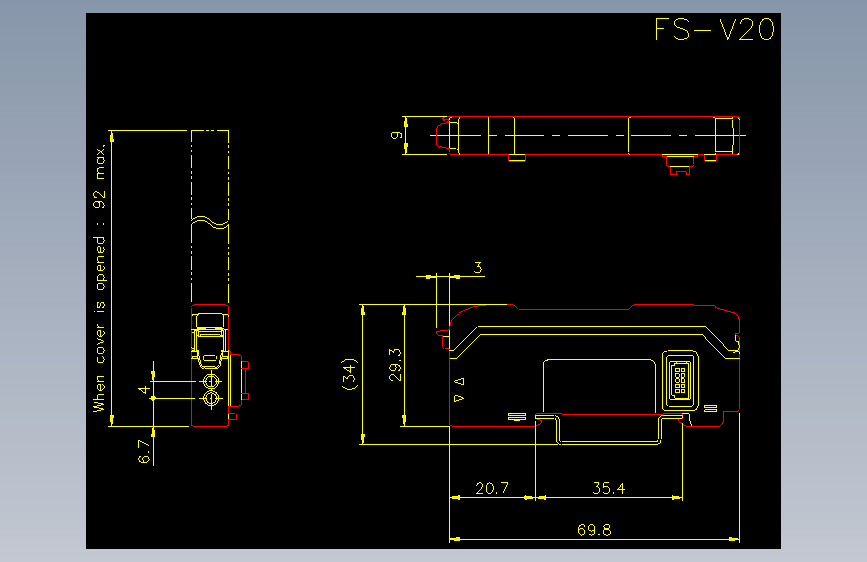
Task: Select the 6.7 dimension value
Action: click(144, 451)
